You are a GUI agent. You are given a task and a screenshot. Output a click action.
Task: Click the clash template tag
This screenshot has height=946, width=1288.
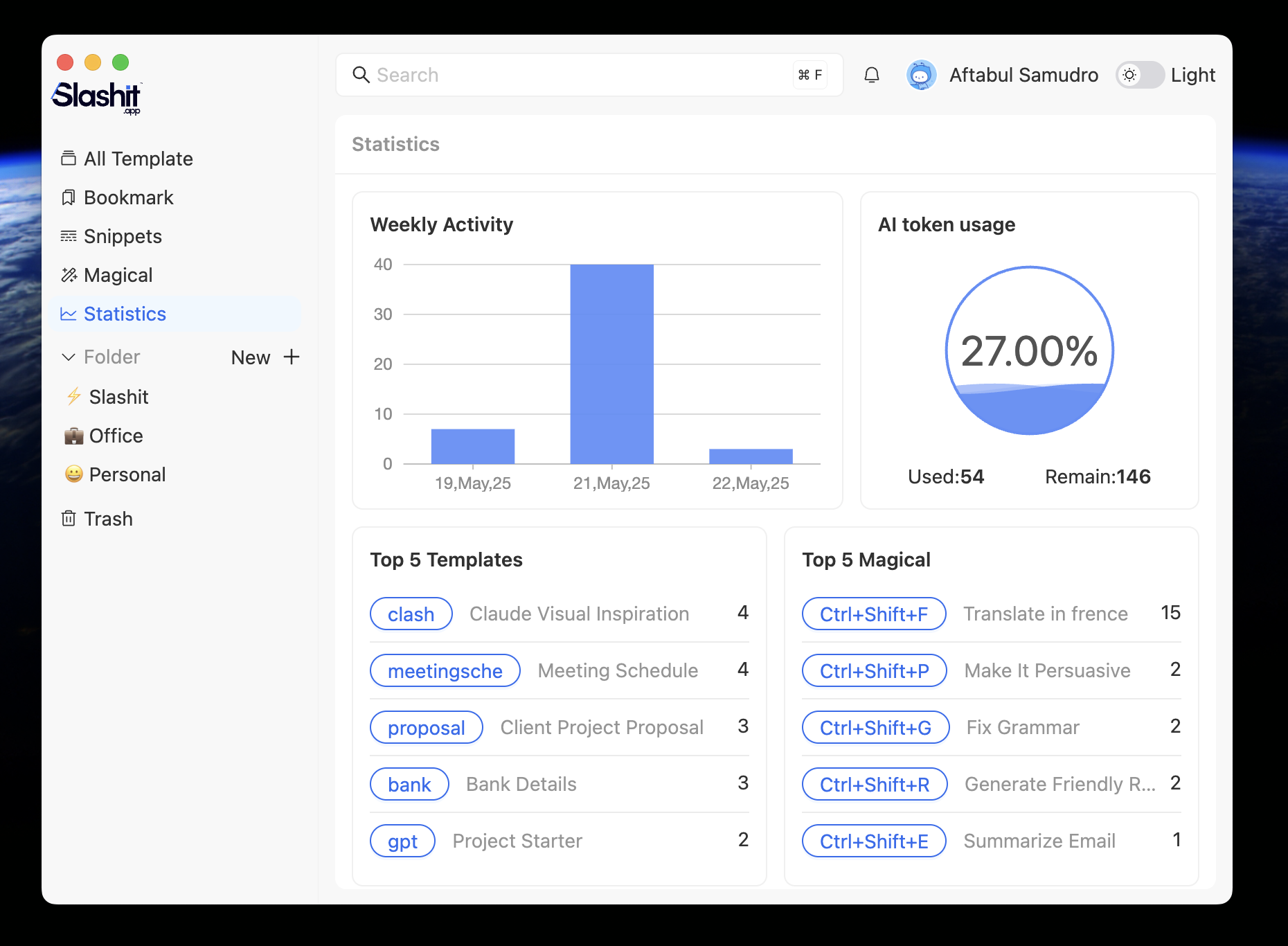point(411,614)
